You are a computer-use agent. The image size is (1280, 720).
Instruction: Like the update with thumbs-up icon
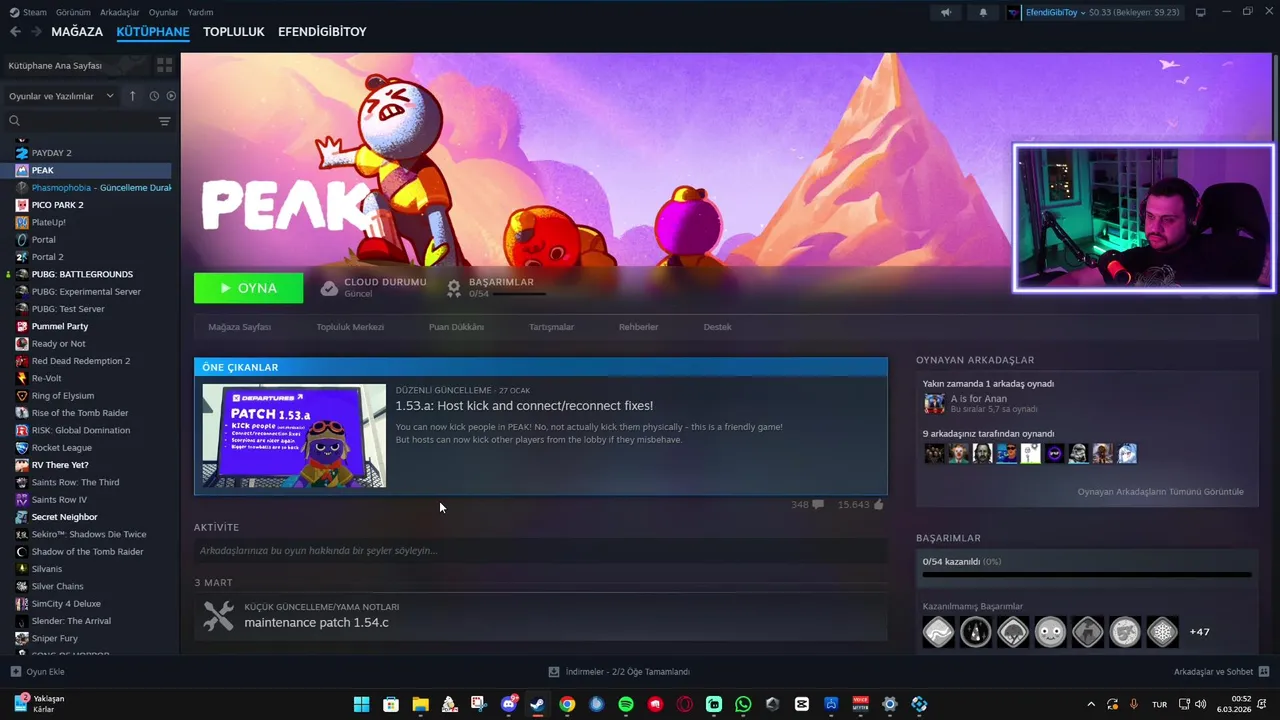pos(878,505)
